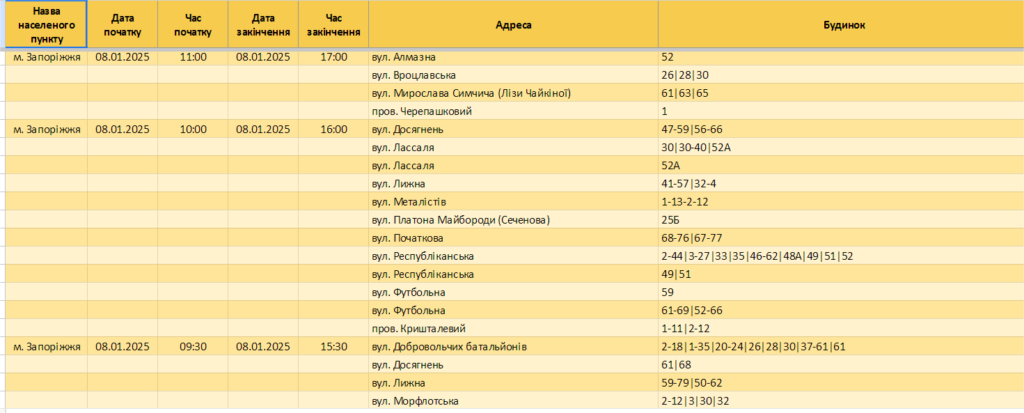Select the cell 'вул. Морфлотська'

click(x=513, y=401)
